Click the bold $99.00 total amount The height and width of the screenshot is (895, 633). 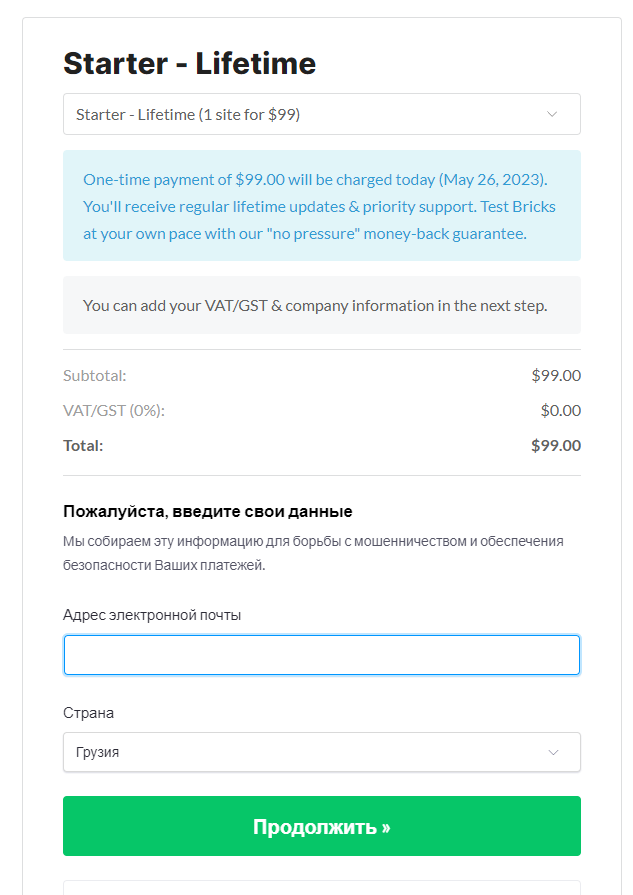555,445
